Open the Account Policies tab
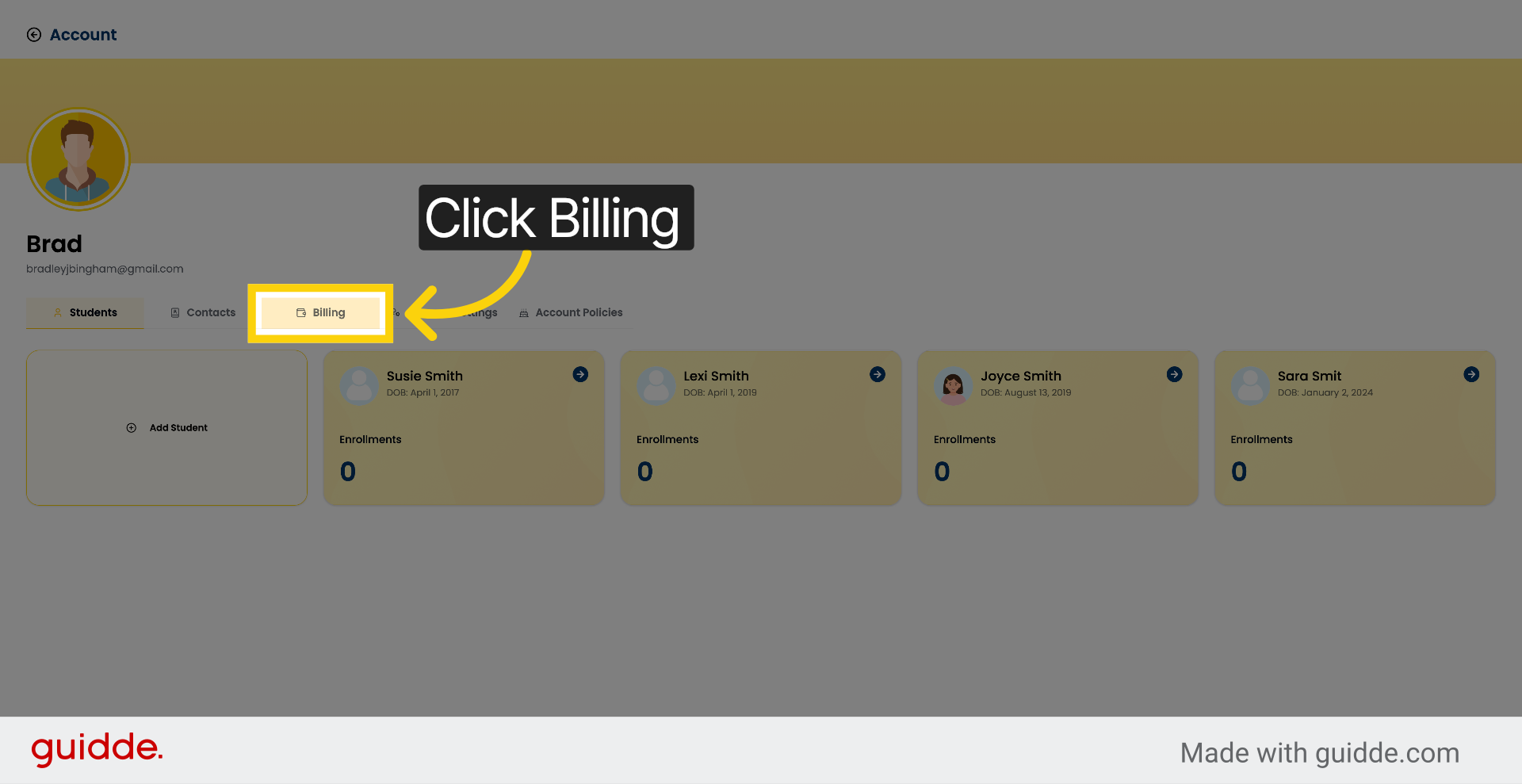Image resolution: width=1522 pixels, height=784 pixels. (571, 313)
